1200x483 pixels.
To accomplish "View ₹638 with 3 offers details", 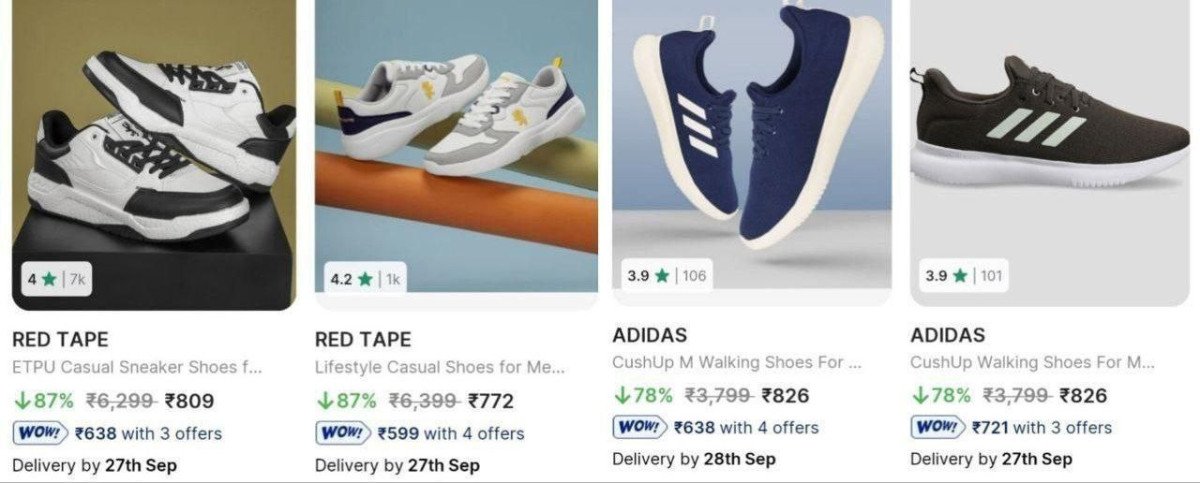I will (148, 433).
